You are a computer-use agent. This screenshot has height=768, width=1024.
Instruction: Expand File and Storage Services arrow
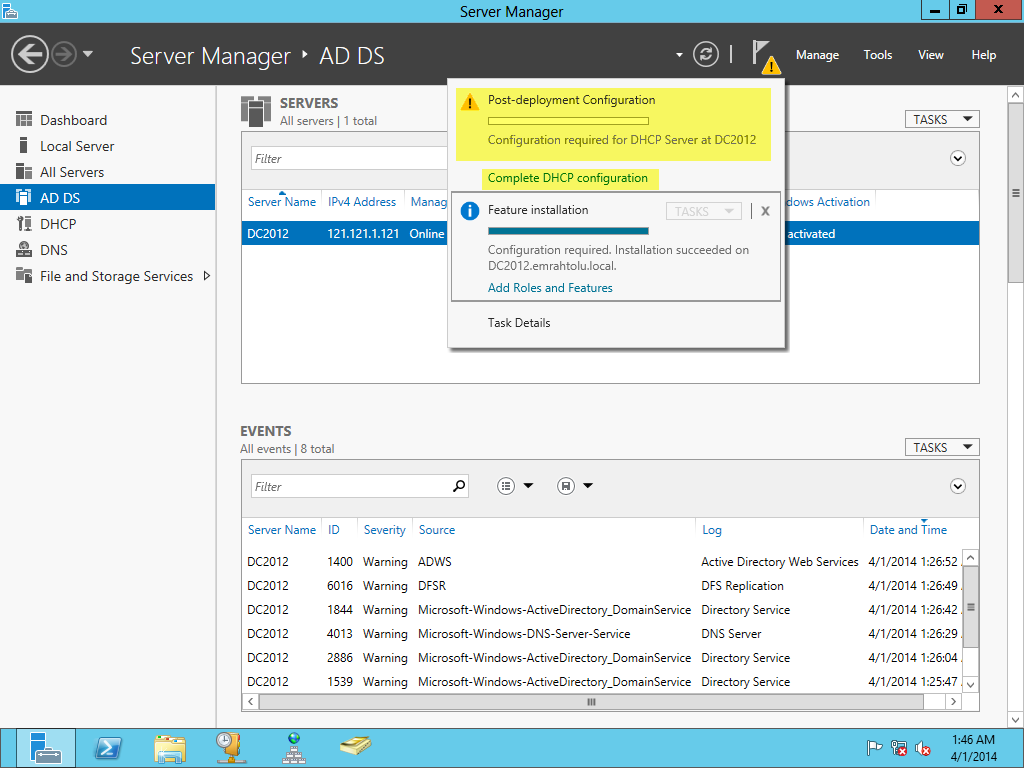(206, 276)
